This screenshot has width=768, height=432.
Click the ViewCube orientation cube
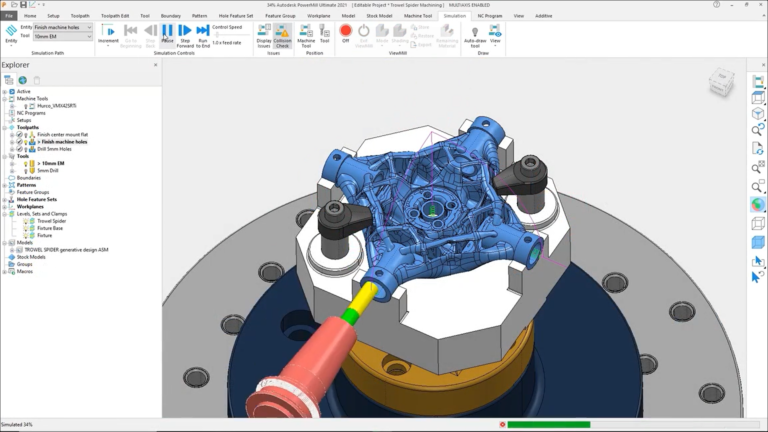(721, 82)
